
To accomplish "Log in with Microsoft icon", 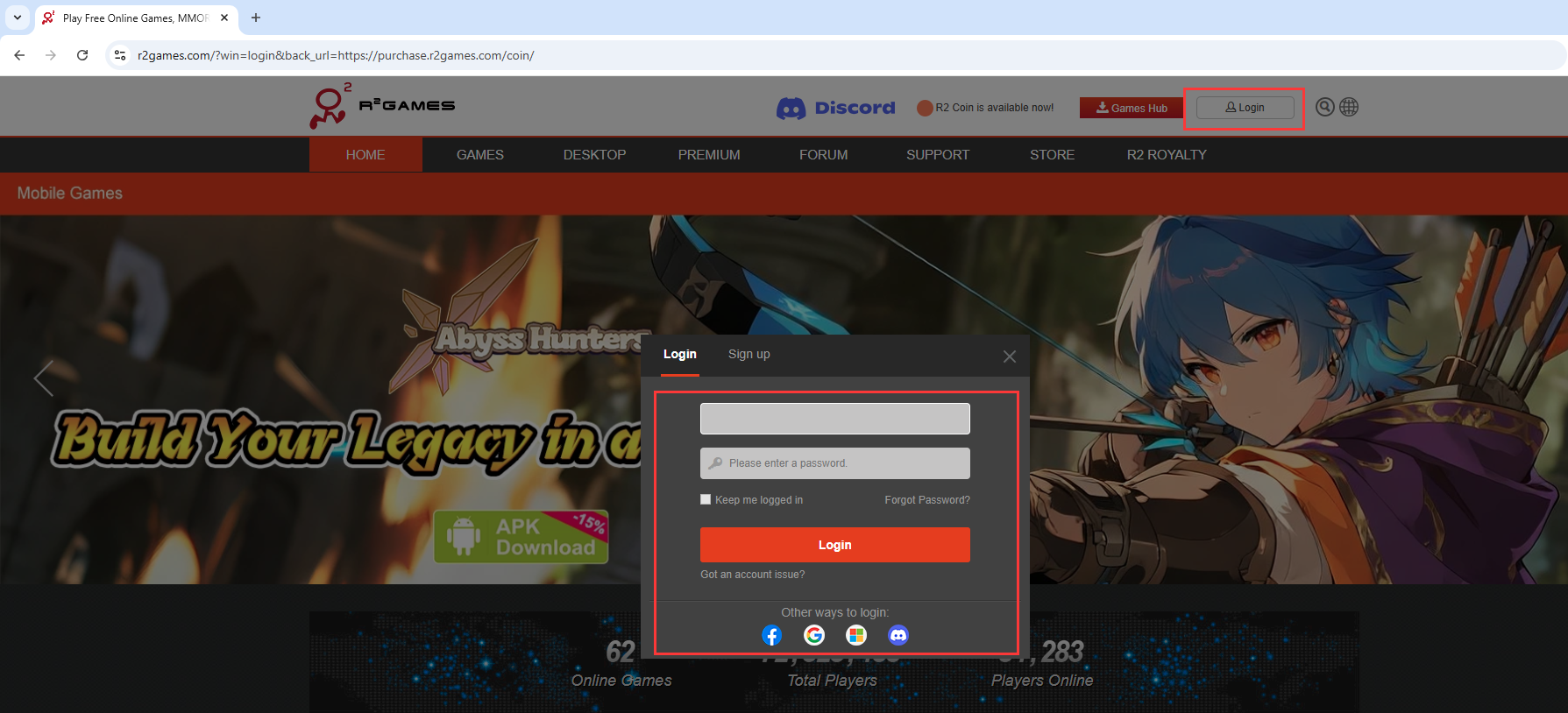I will (856, 635).
